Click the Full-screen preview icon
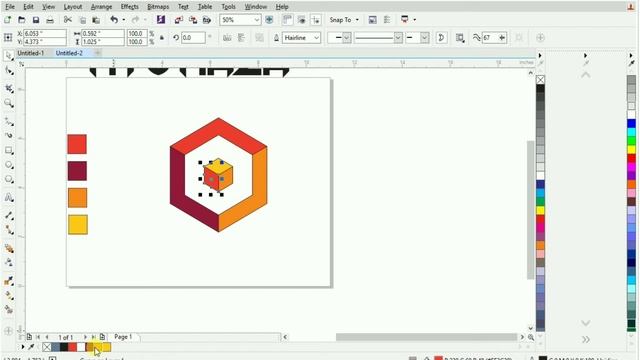 pos(269,20)
